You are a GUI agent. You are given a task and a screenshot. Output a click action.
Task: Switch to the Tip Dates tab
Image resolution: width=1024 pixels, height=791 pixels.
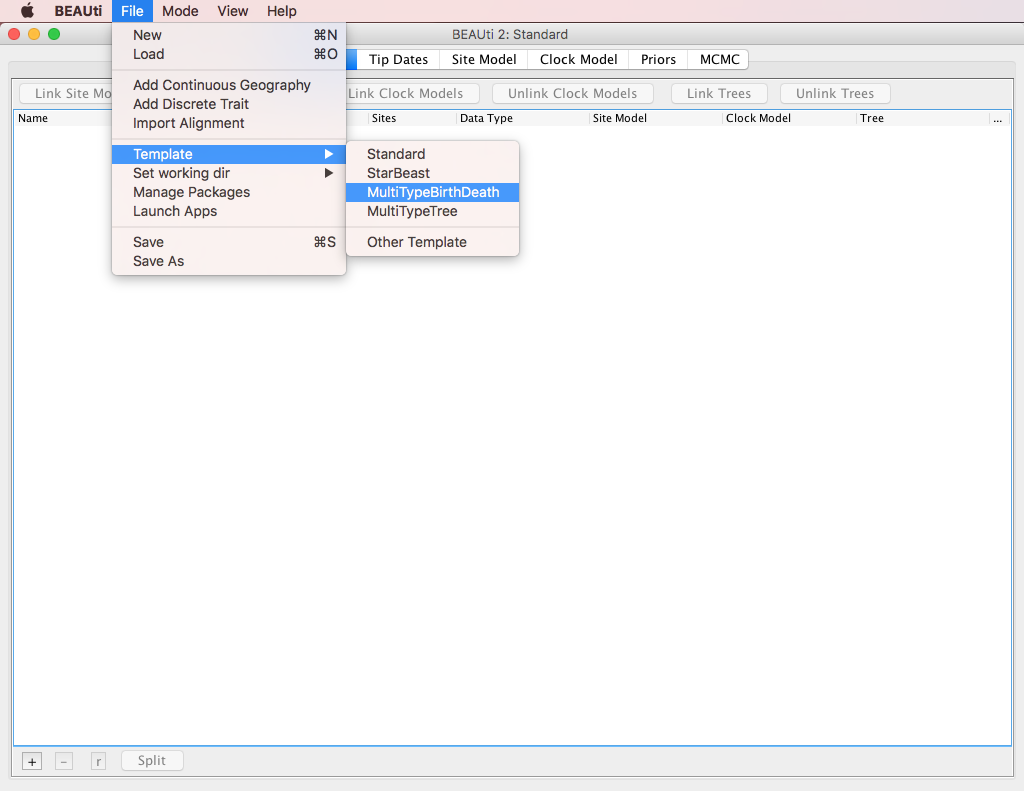point(398,59)
